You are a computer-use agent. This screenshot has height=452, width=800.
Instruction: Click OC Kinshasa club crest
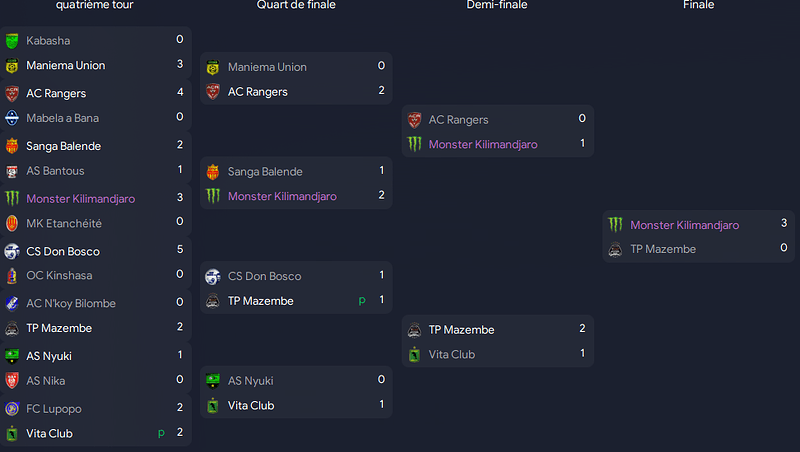pos(12,276)
